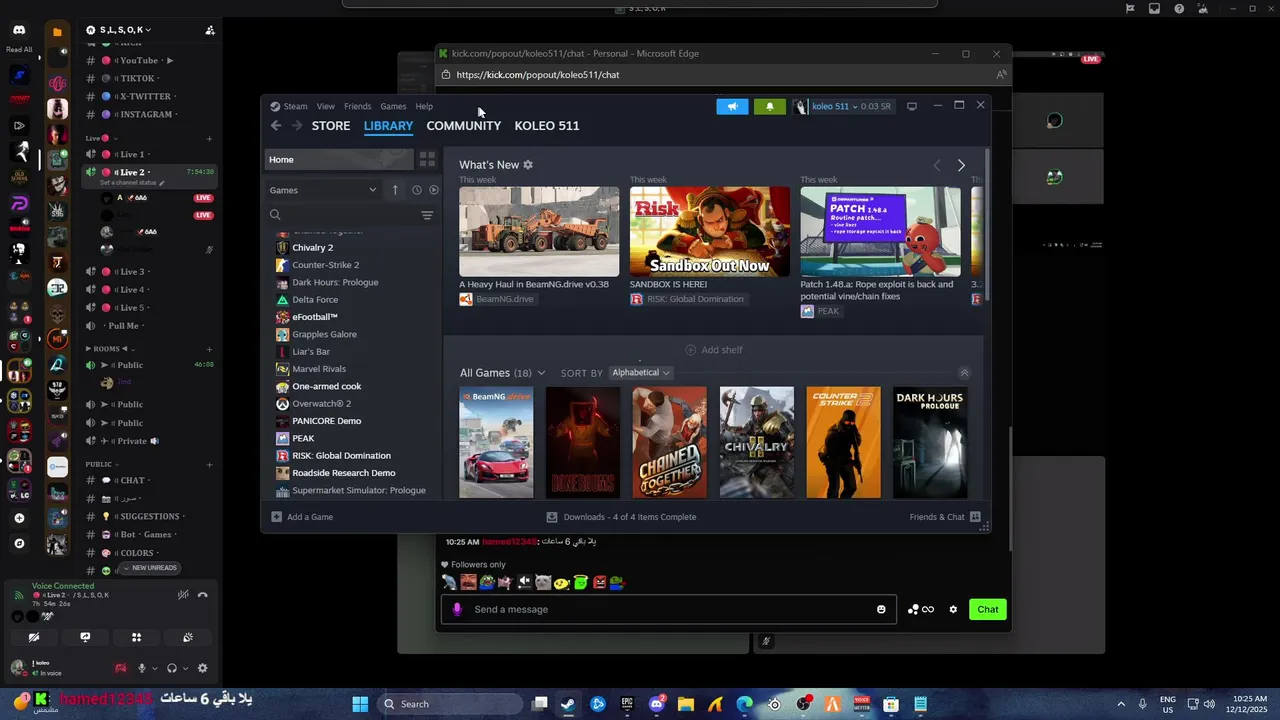Click green Chat send button
1280x720 pixels.
coord(988,609)
